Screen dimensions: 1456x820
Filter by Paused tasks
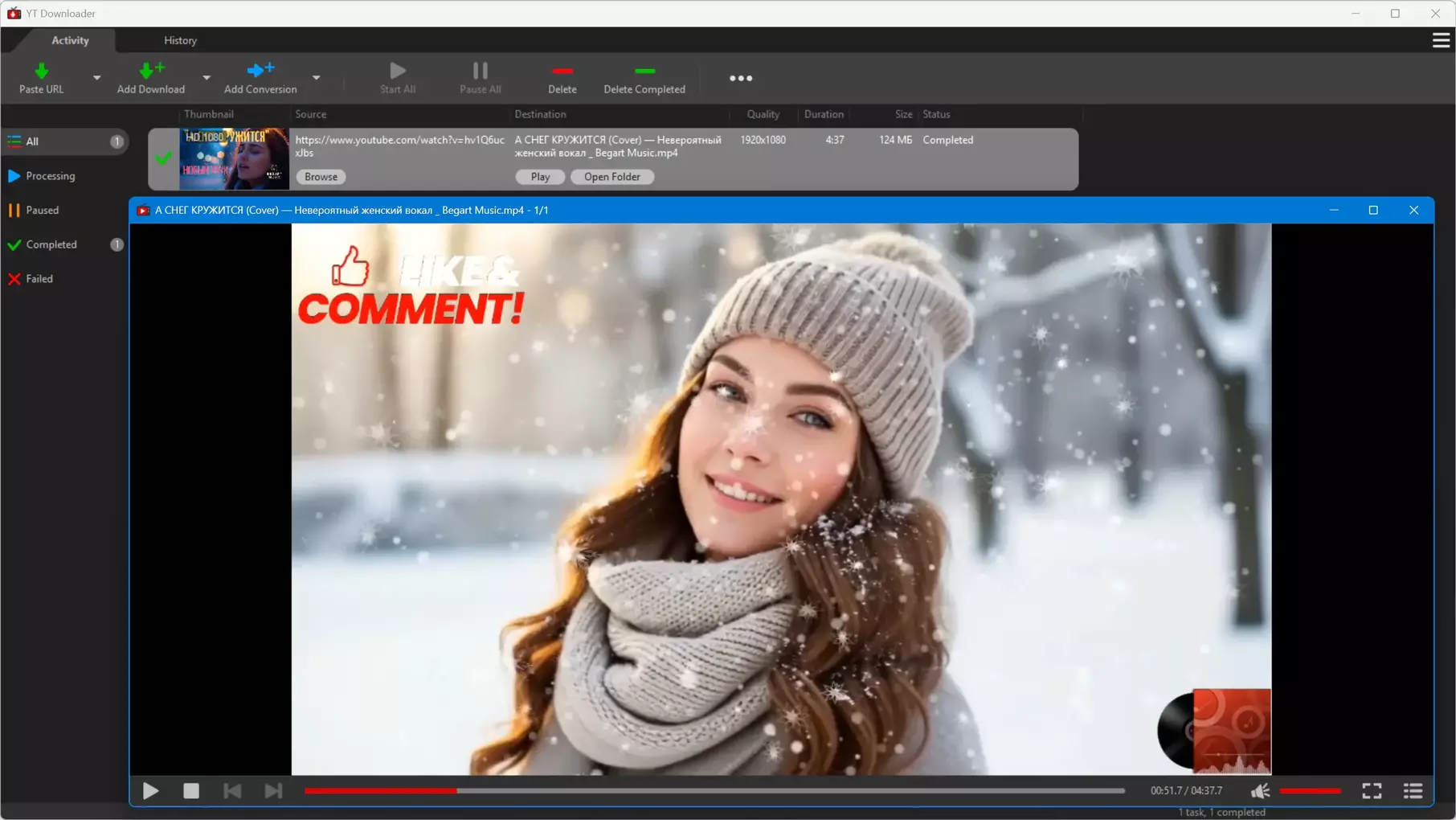[x=65, y=210]
